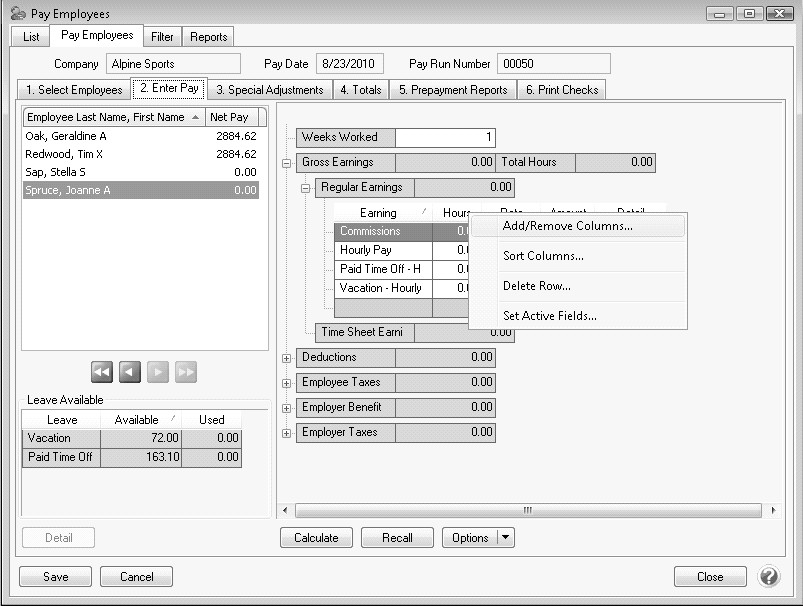This screenshot has width=803, height=606.
Task: Choose Delete Row in context menu
Action: pos(537,286)
